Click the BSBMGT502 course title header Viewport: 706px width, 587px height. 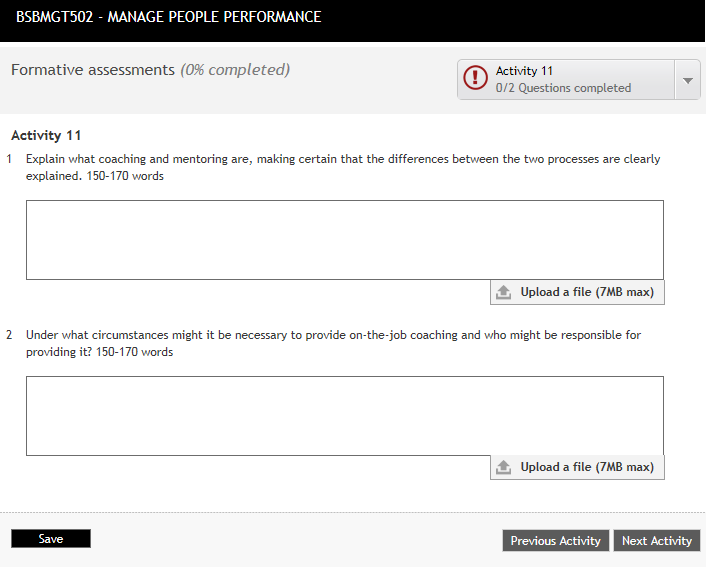169,17
